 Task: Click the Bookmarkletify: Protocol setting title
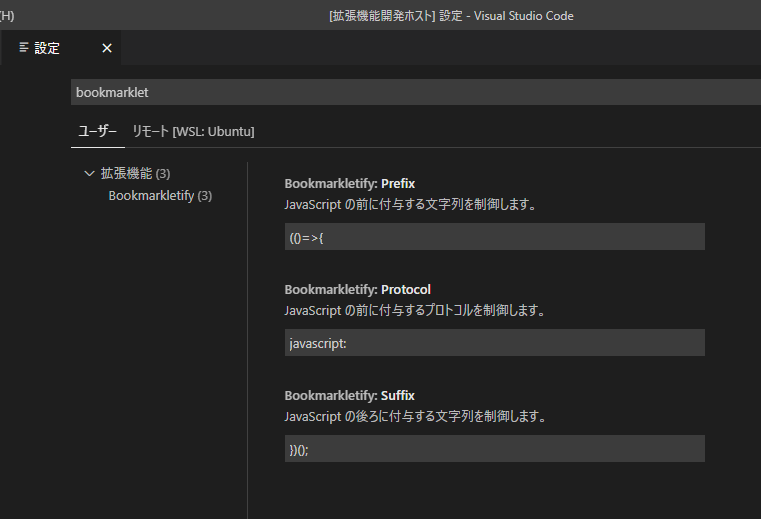coord(358,289)
